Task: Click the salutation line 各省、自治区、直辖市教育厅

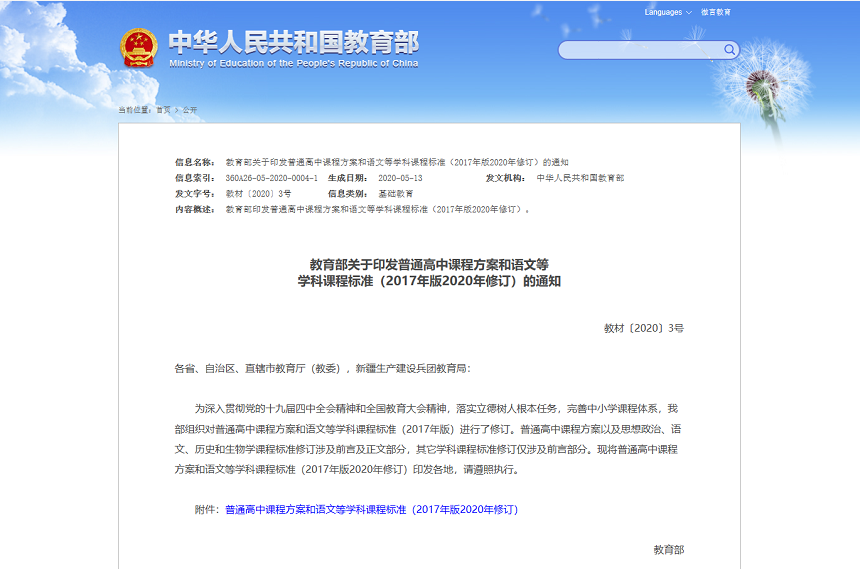Action: pos(322,368)
